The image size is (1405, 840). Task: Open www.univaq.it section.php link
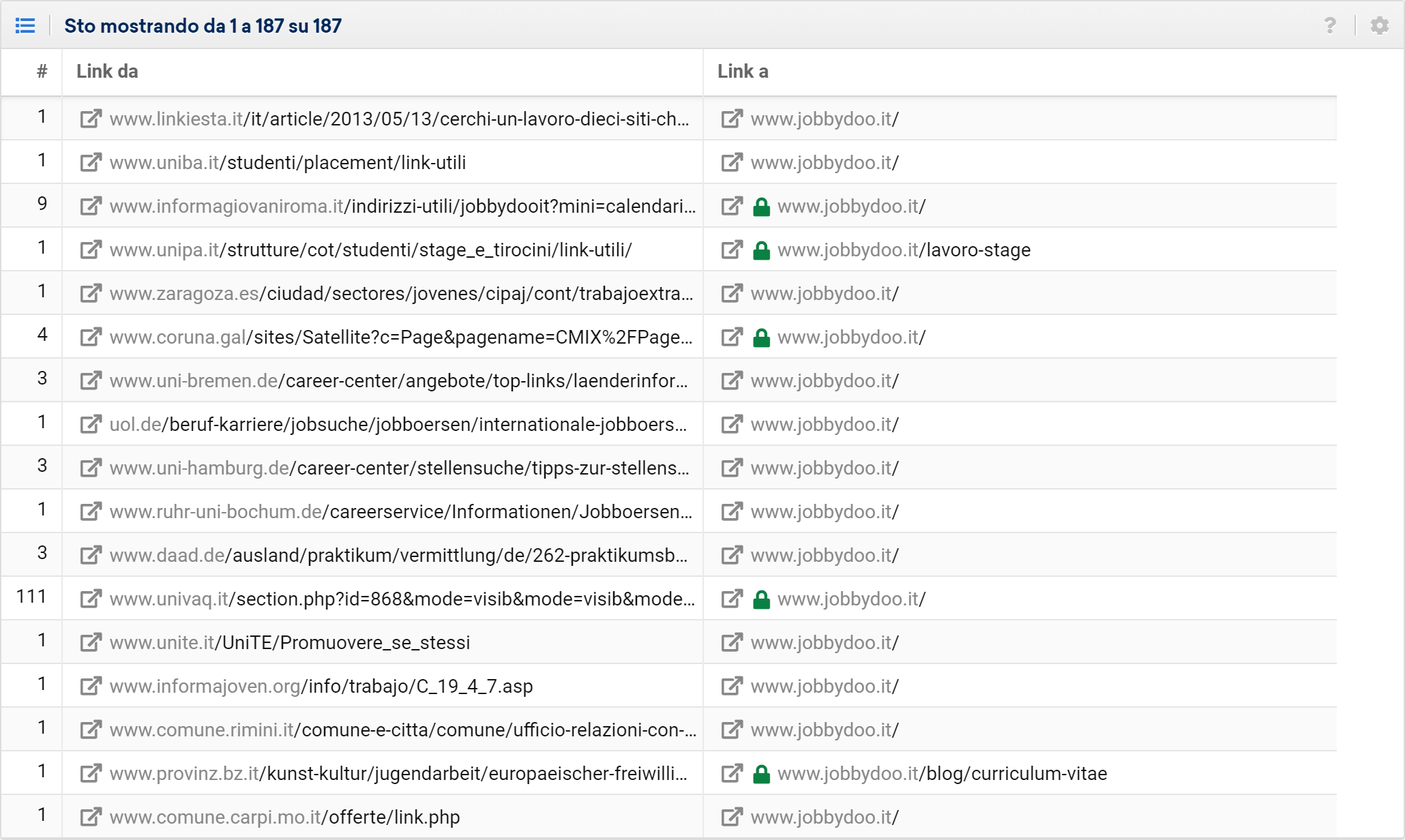click(x=402, y=599)
